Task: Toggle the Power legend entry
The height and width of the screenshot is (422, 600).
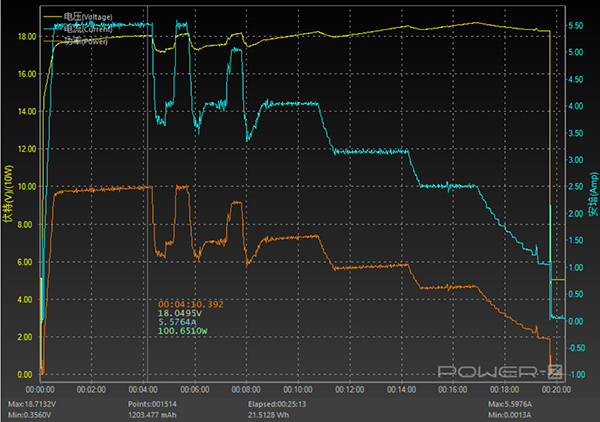Action: (96, 42)
